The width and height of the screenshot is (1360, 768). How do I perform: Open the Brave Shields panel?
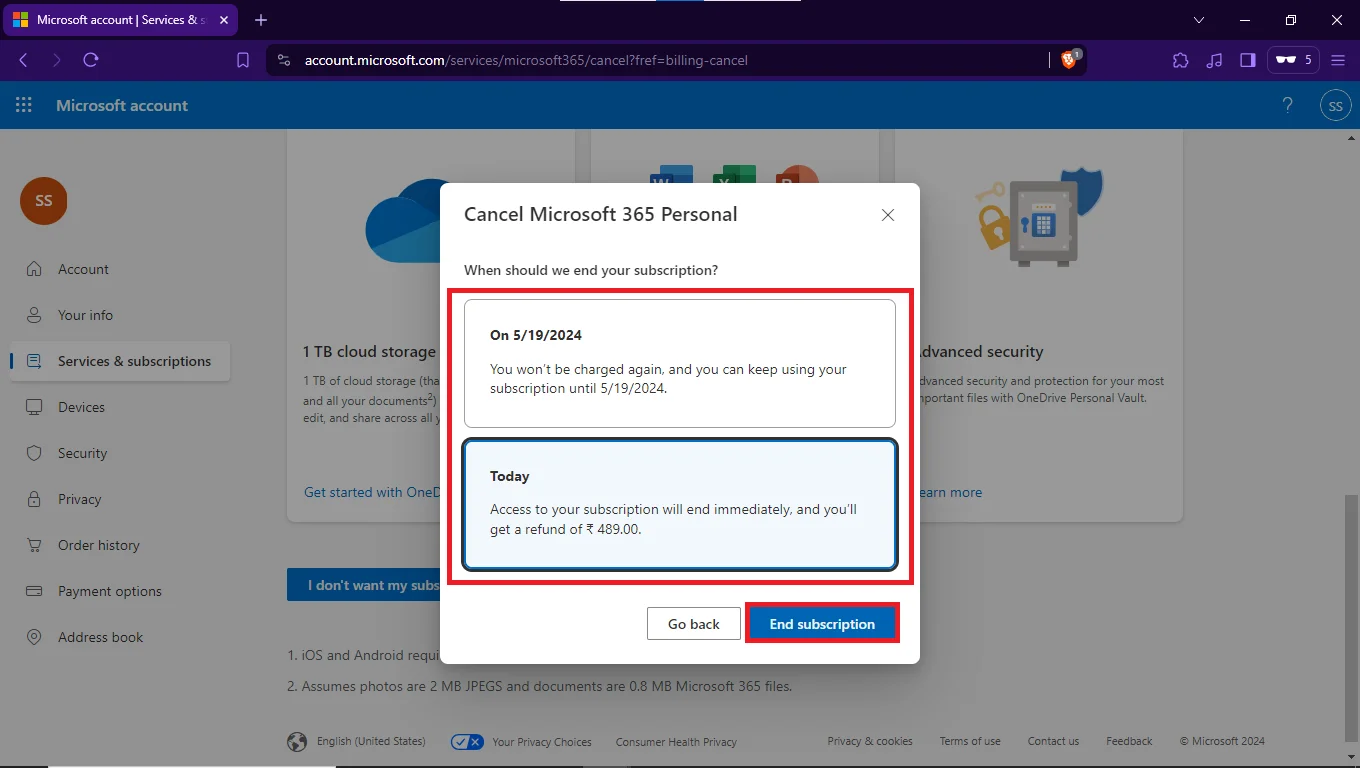point(1070,60)
